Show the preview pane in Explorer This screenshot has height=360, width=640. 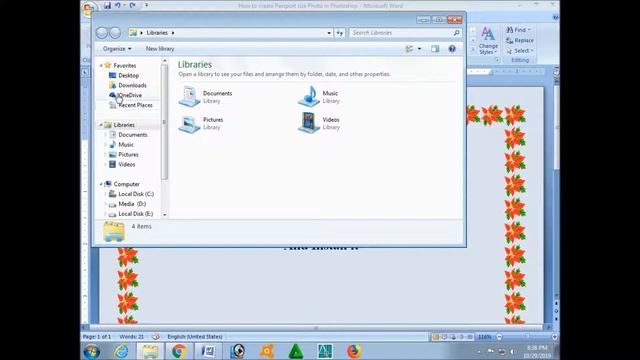435,49
